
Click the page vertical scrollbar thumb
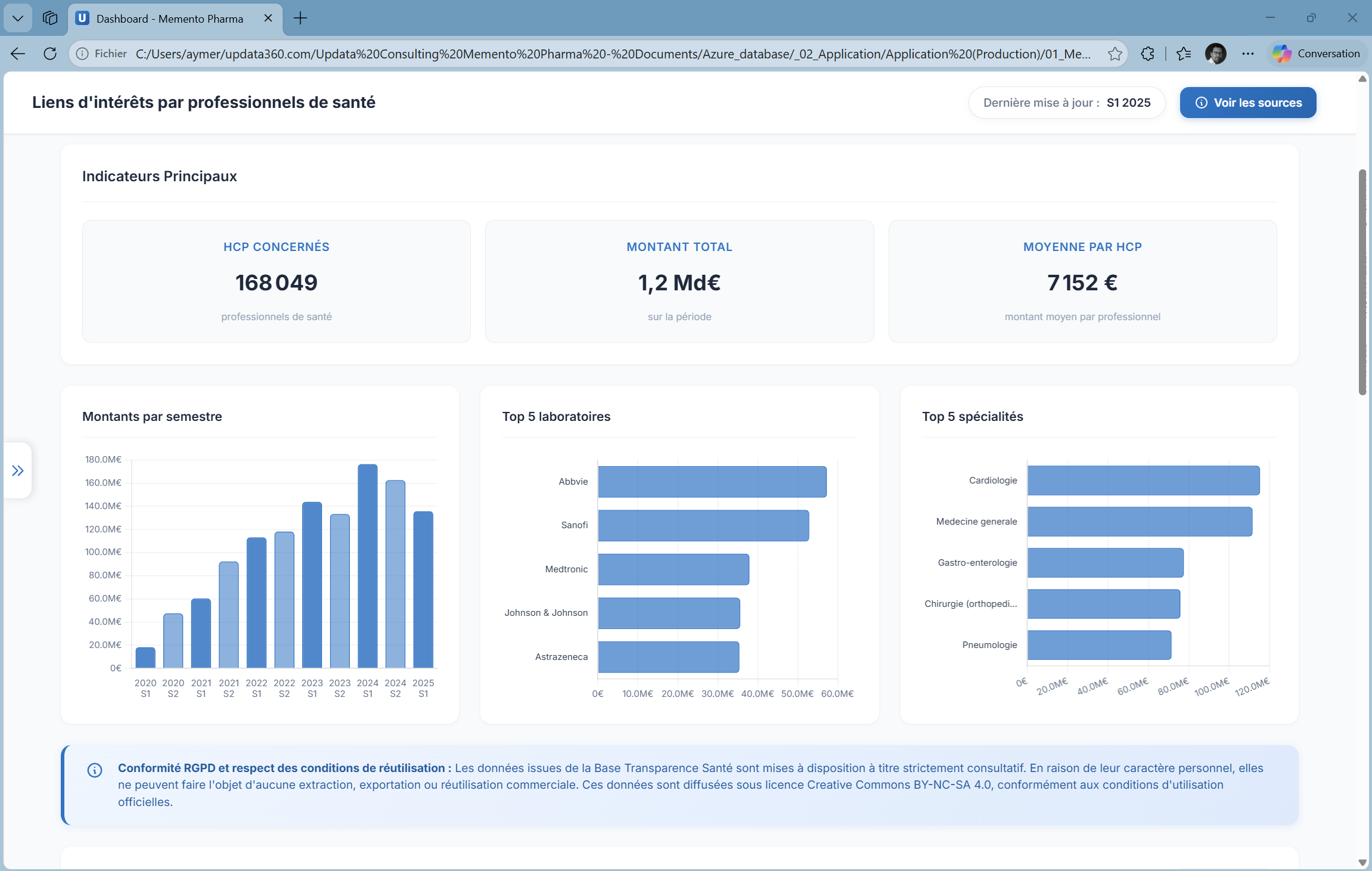coord(1362,281)
